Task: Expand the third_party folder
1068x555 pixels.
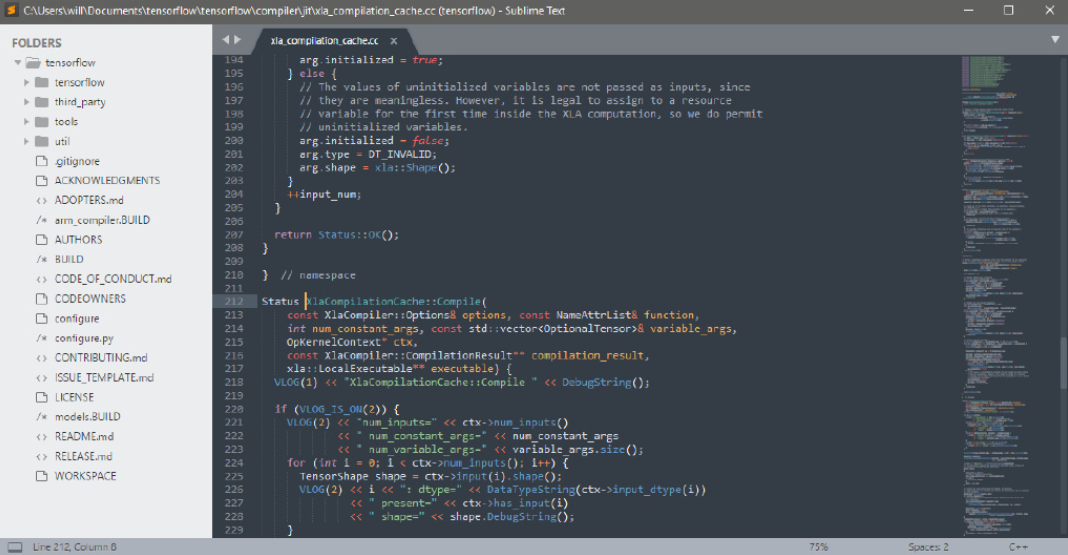Action: tap(27, 102)
